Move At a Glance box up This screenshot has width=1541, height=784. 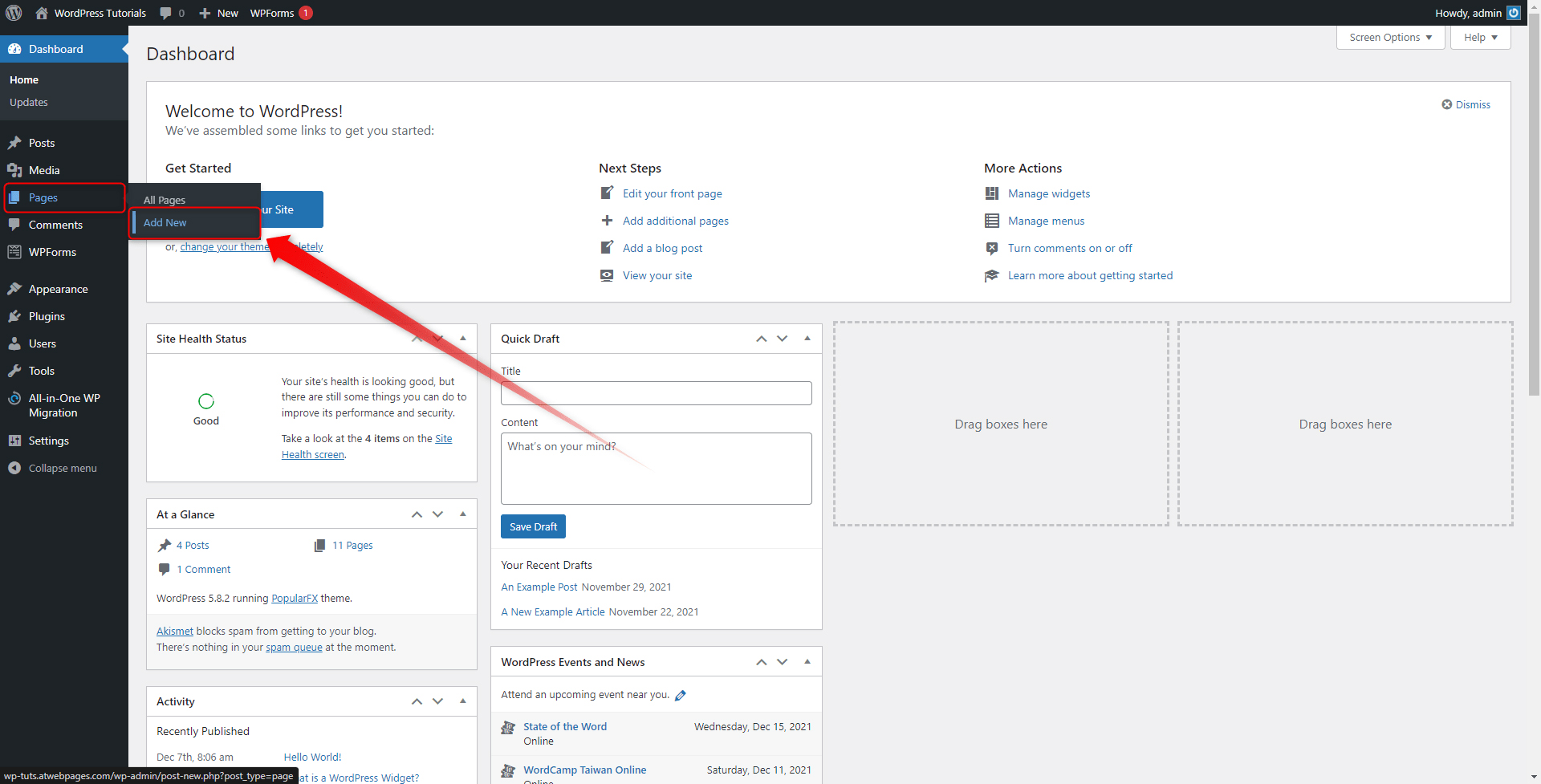pyautogui.click(x=417, y=514)
